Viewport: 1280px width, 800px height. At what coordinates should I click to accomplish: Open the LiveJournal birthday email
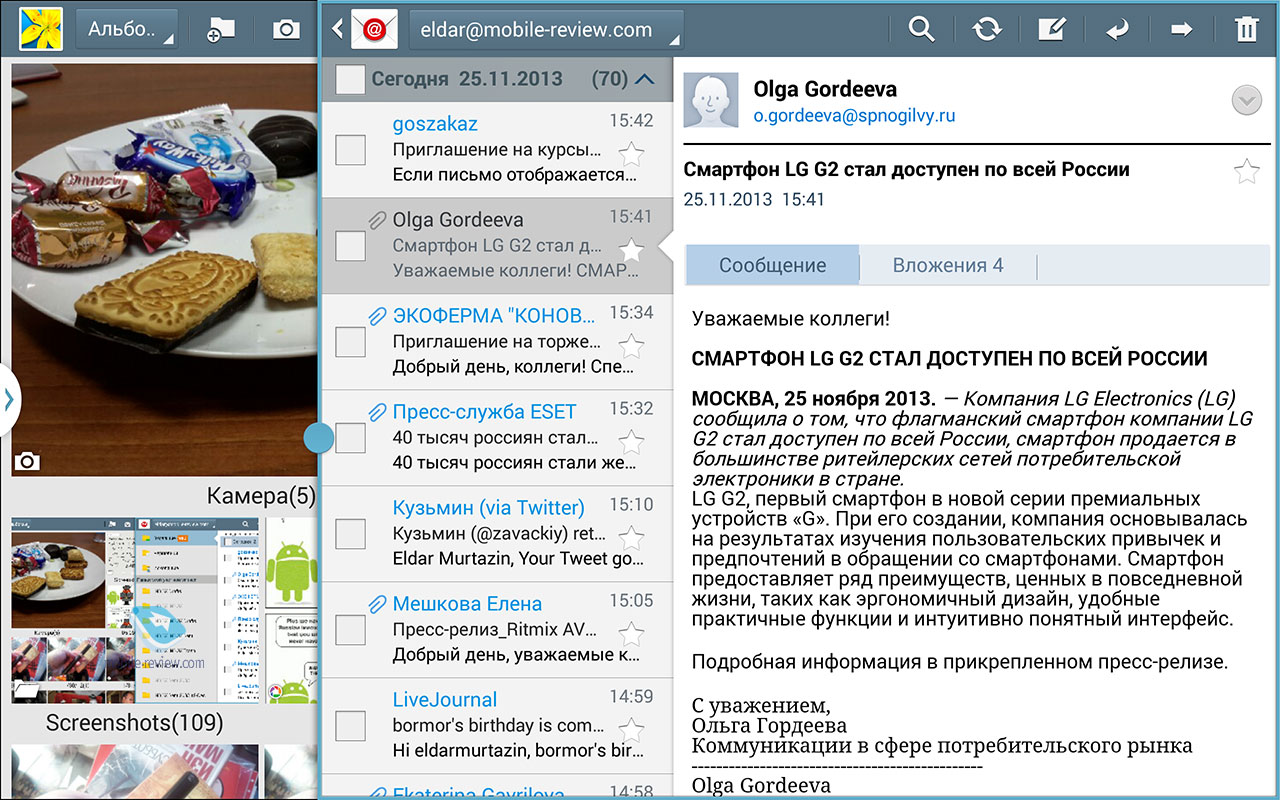(x=497, y=726)
